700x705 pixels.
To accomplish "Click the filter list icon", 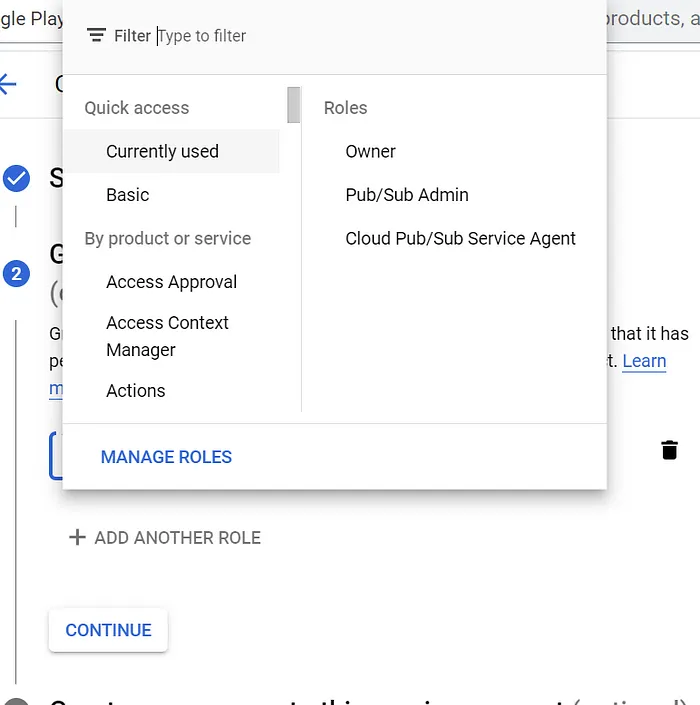I will (x=96, y=36).
